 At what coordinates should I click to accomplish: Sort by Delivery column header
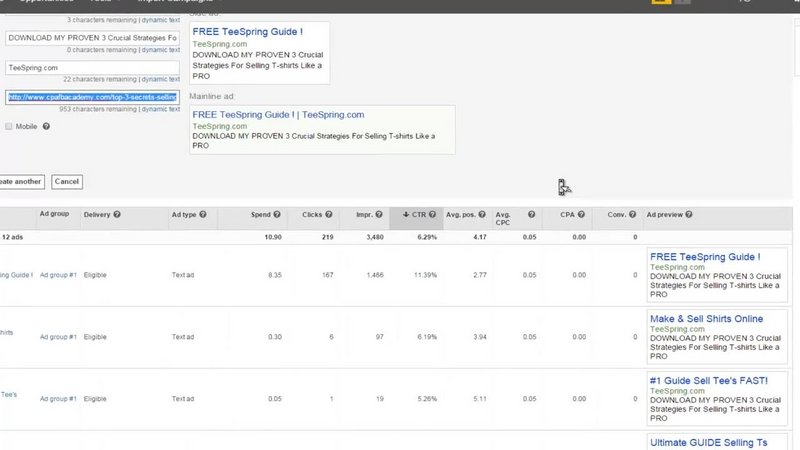97,214
